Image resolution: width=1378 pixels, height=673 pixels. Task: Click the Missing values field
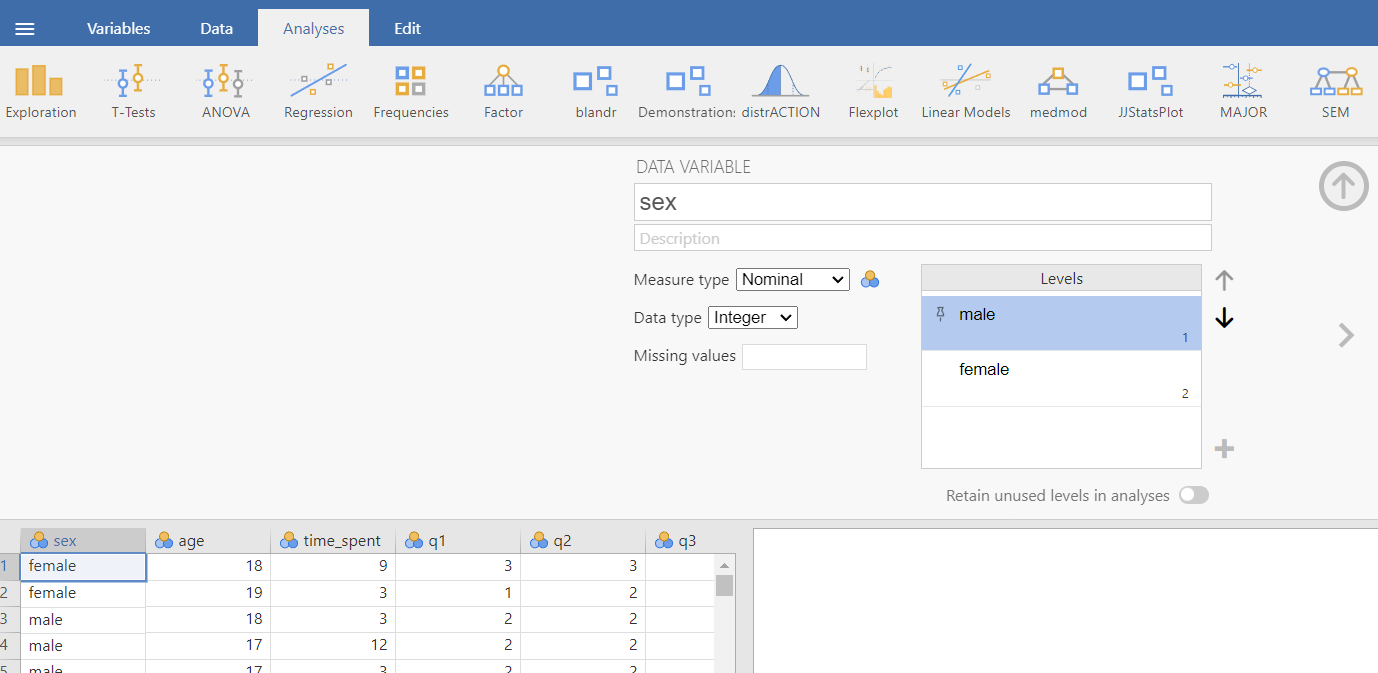click(804, 357)
